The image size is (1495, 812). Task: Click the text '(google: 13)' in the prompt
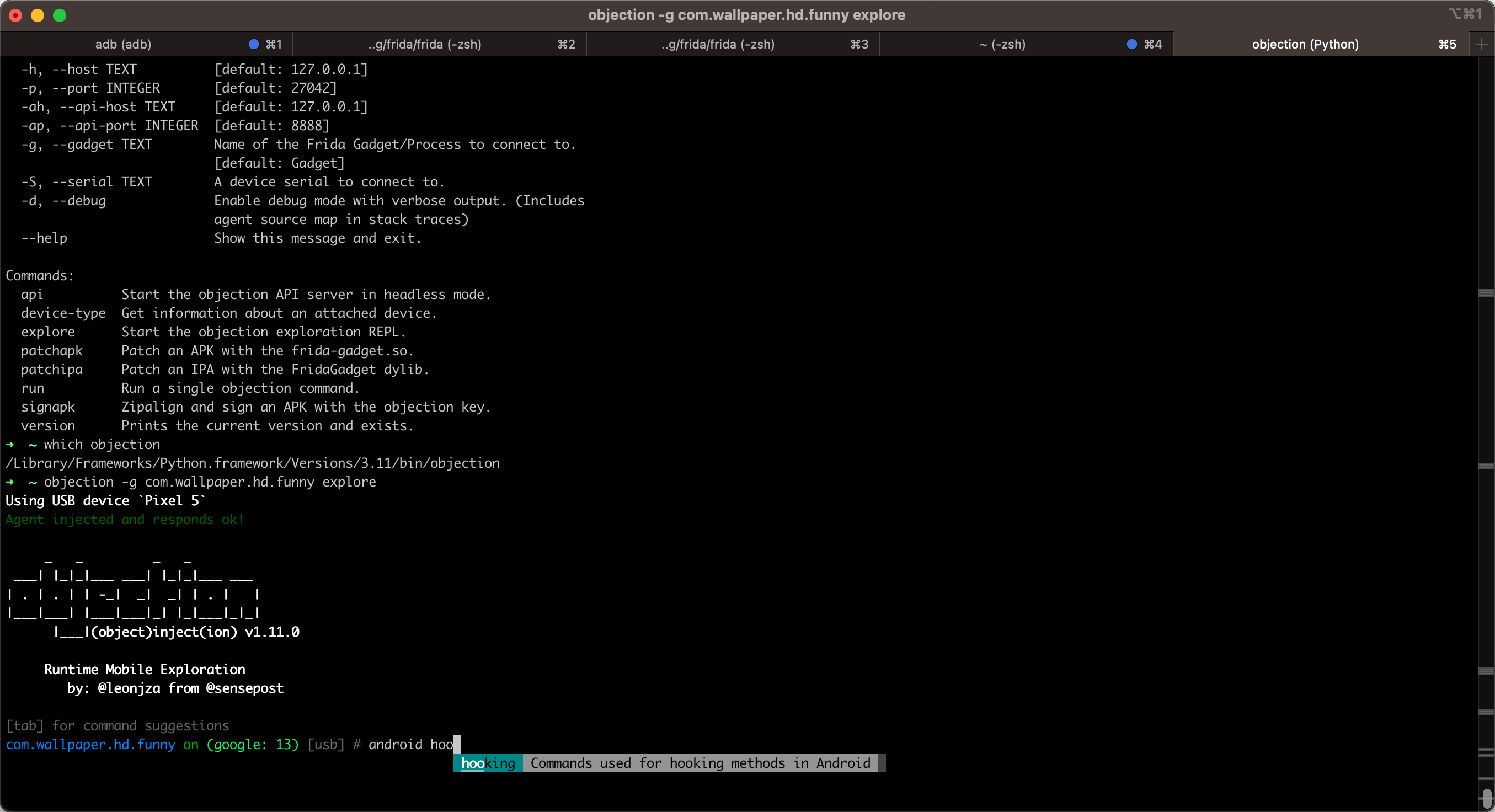tap(253, 745)
